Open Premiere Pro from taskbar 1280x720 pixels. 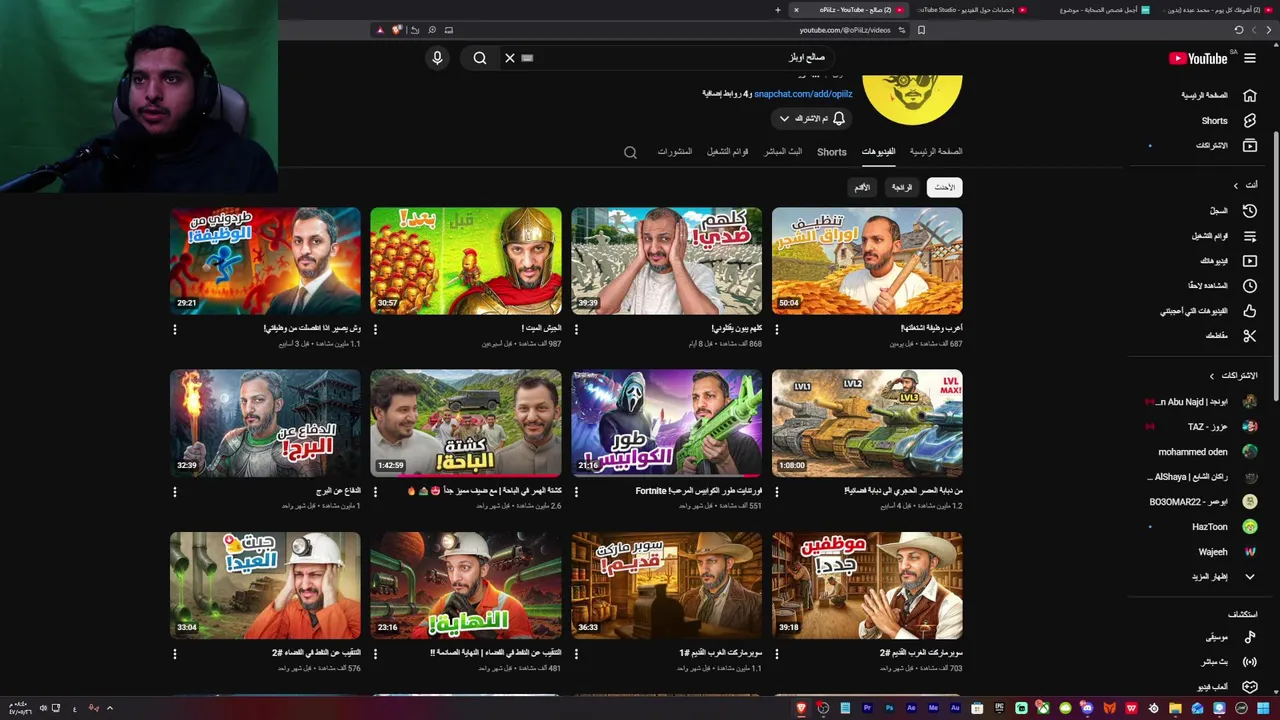pos(867,708)
